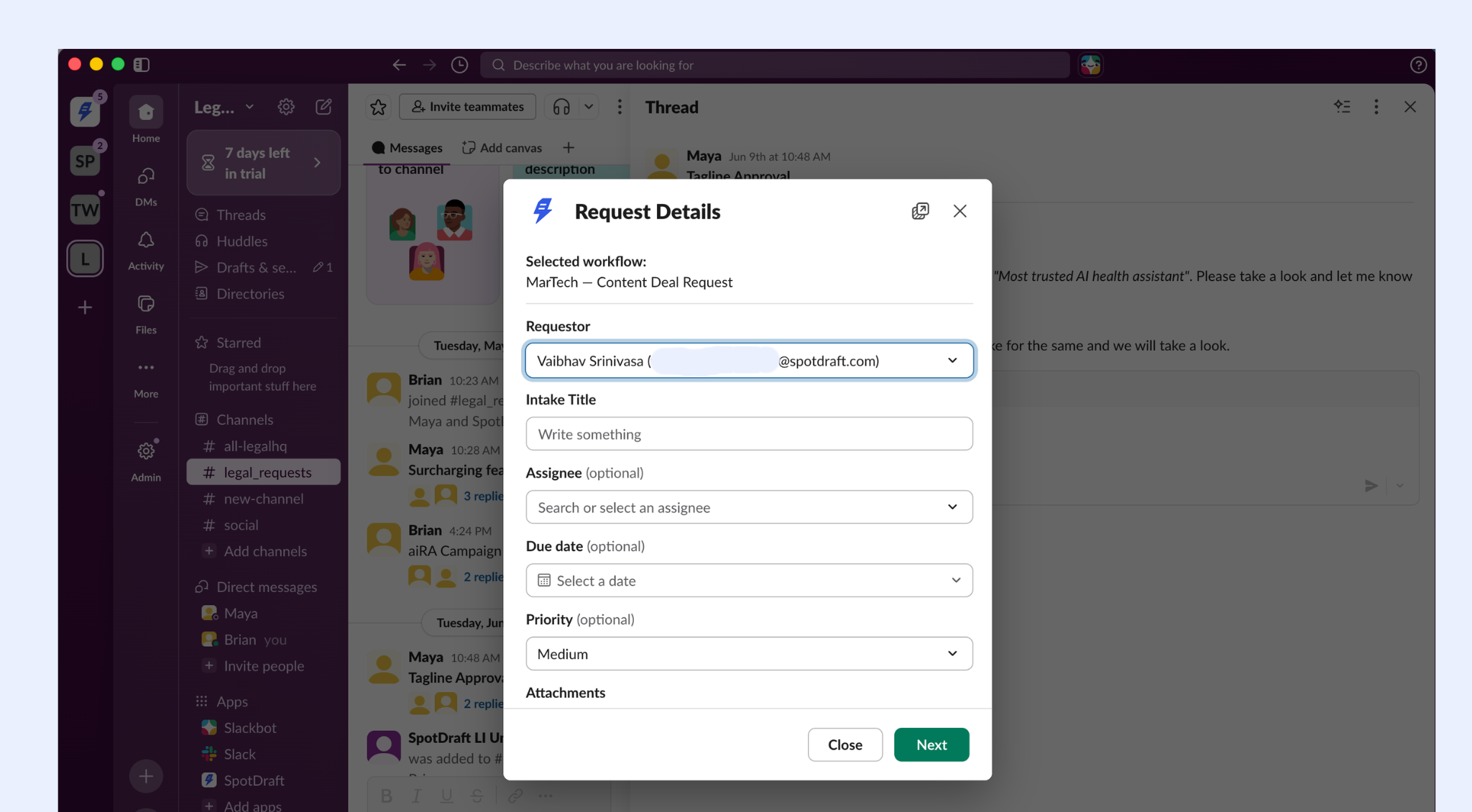
Task: Open help question mark icon
Action: point(1418,65)
